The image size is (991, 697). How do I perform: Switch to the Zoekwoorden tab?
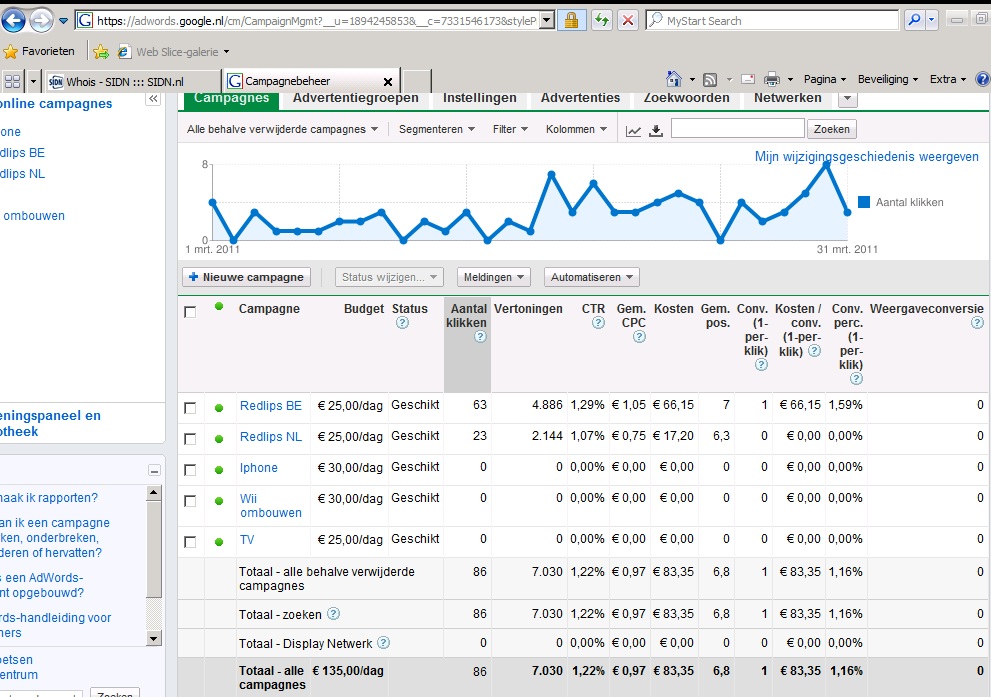[x=686, y=99]
